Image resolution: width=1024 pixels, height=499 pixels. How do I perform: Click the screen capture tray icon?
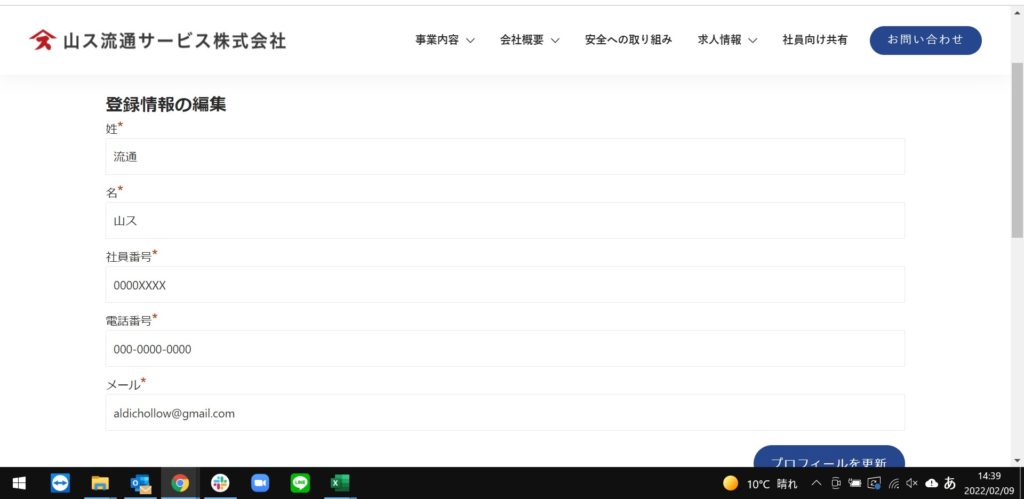tap(874, 483)
